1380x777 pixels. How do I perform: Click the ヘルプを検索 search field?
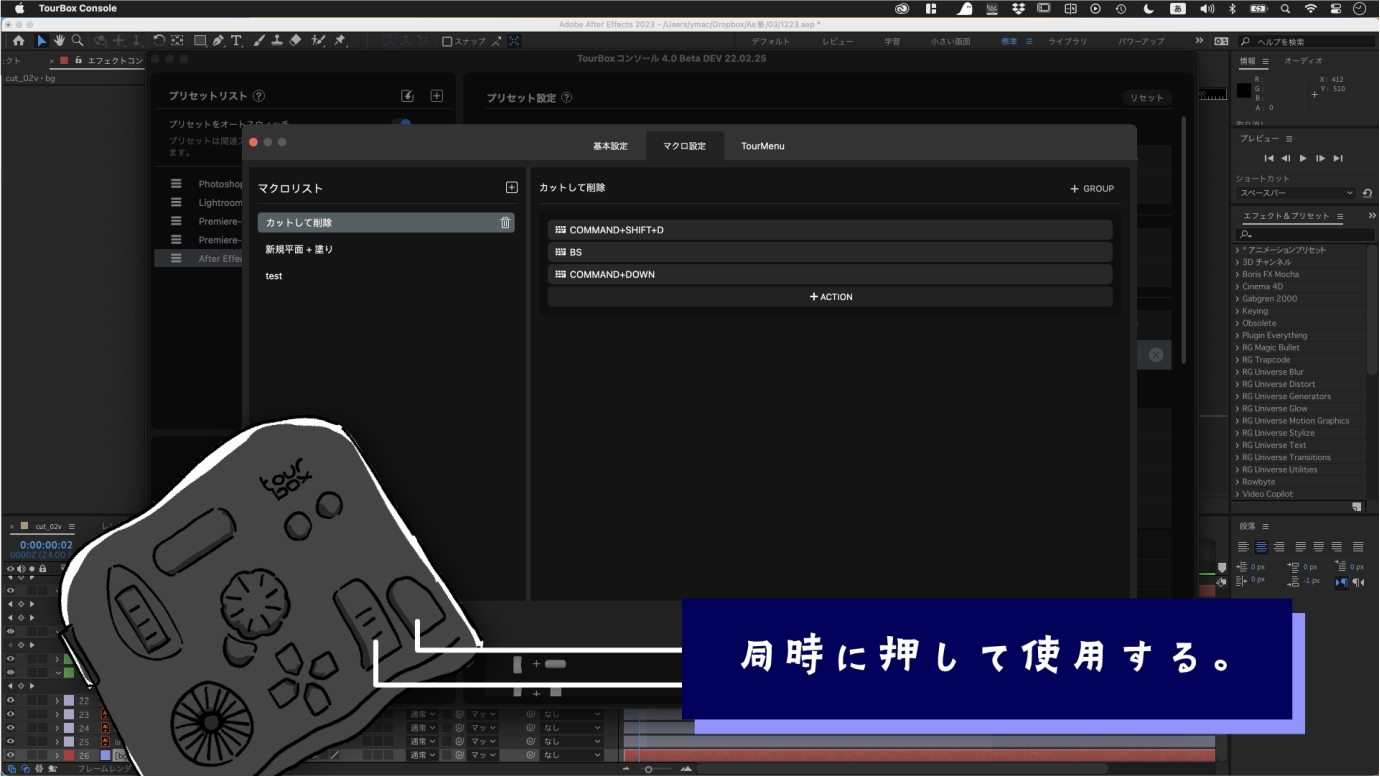1305,42
